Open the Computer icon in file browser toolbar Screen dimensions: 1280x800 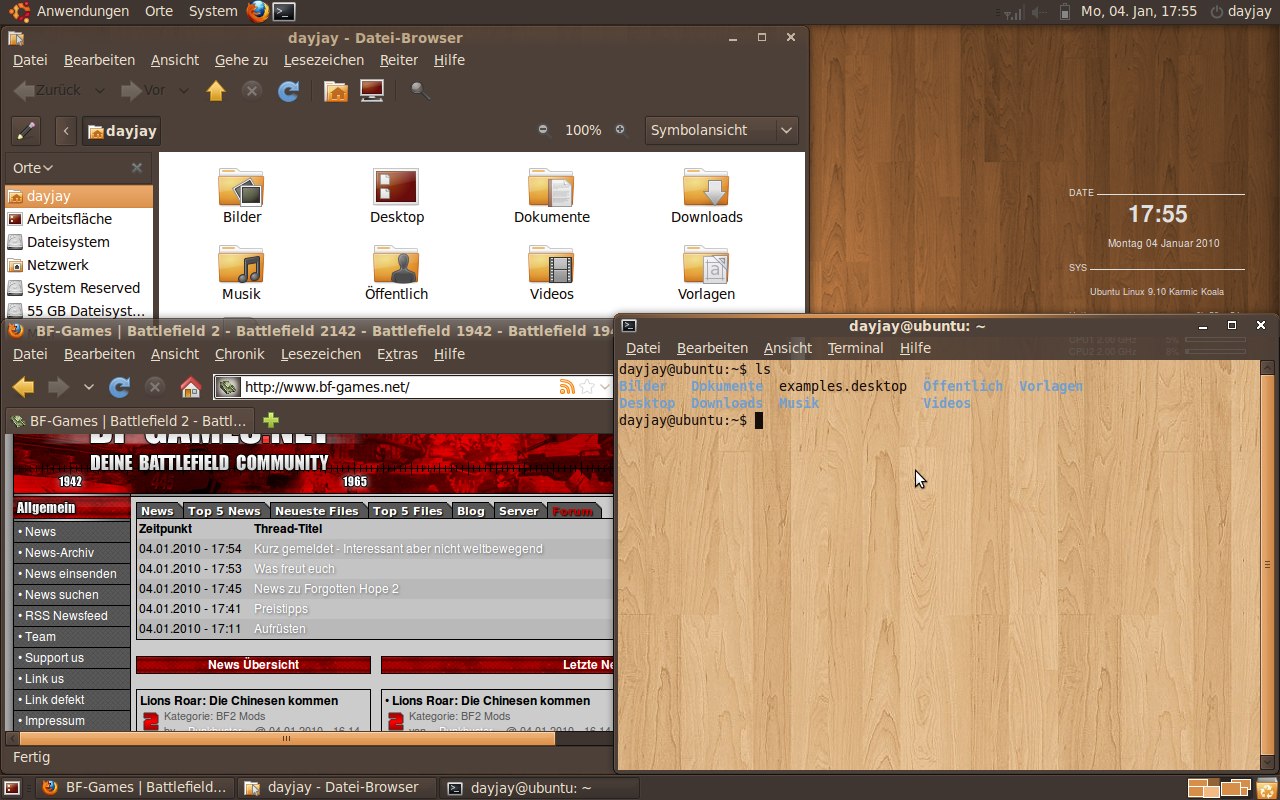click(x=372, y=91)
